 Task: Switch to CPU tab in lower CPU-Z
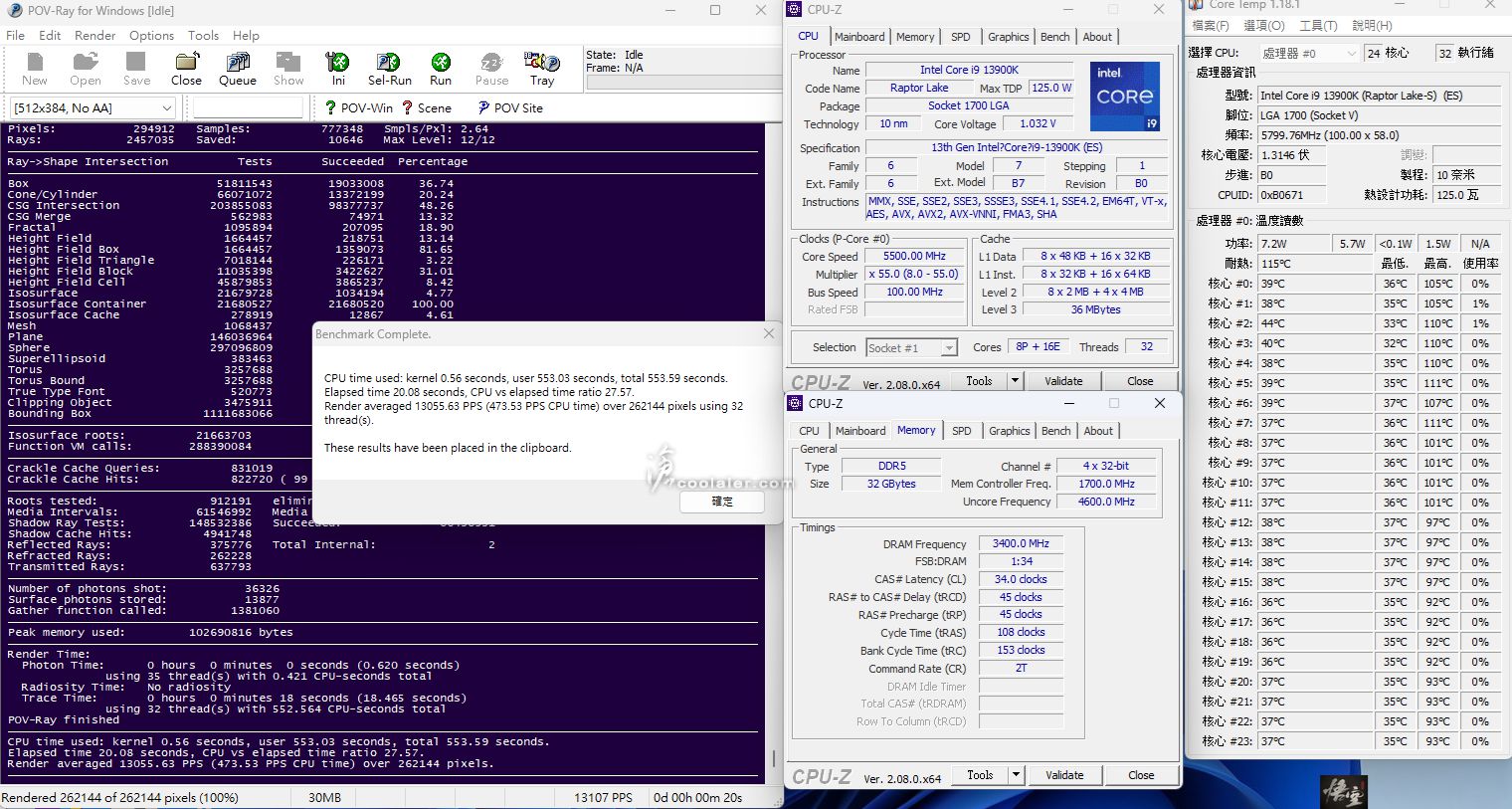(x=810, y=431)
